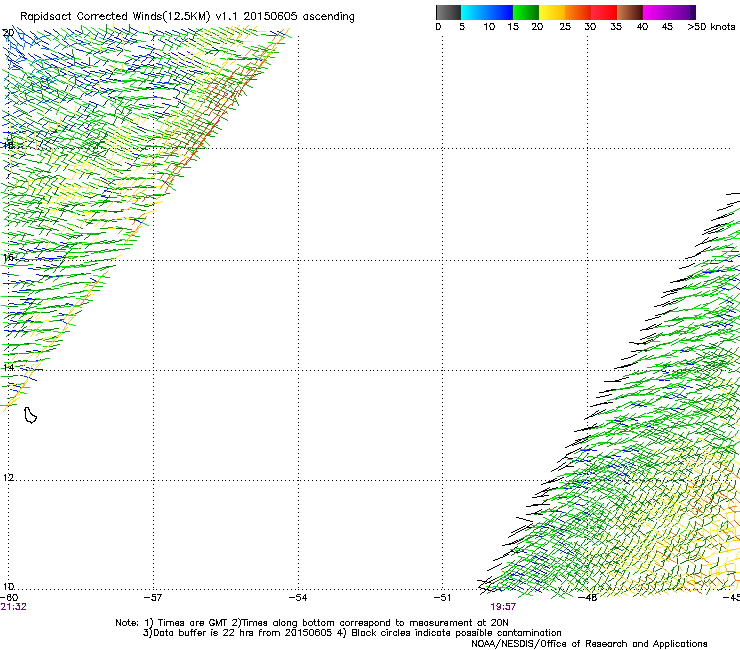
Task: Click the Rapidscat Corrected Winds title text
Action: click(187, 16)
